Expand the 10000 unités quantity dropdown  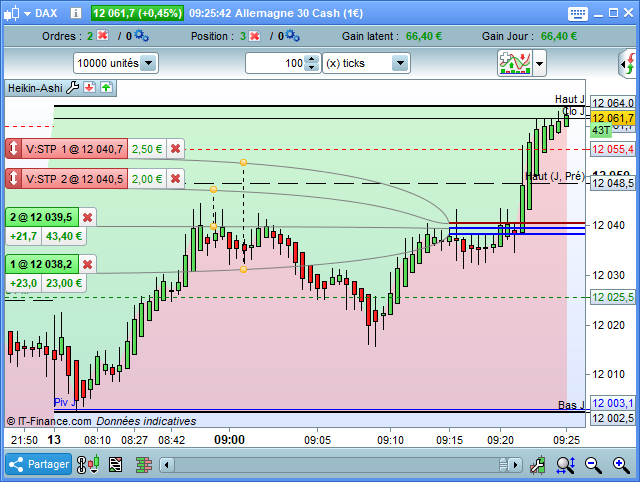coord(149,63)
